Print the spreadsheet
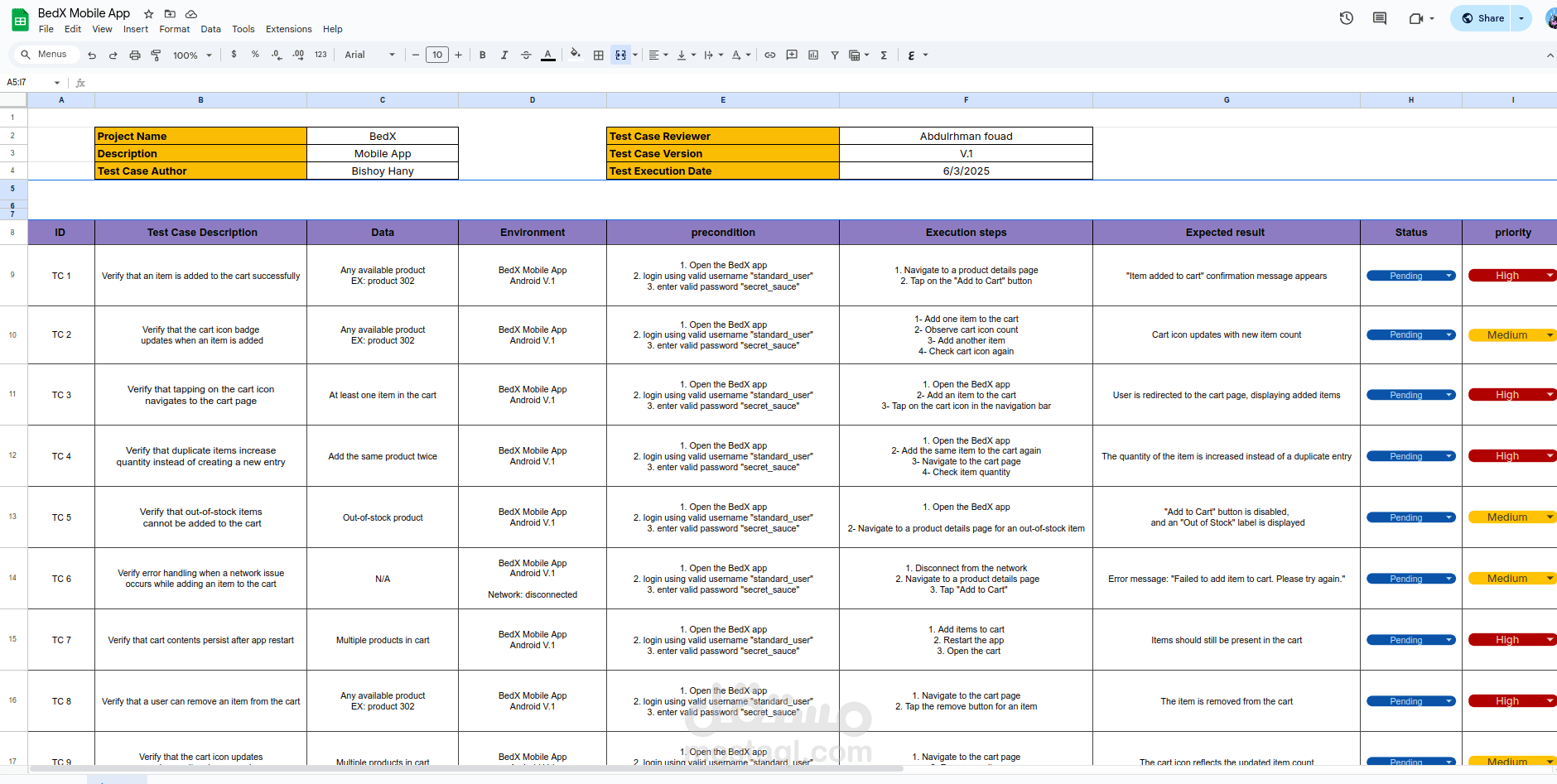 [135, 55]
